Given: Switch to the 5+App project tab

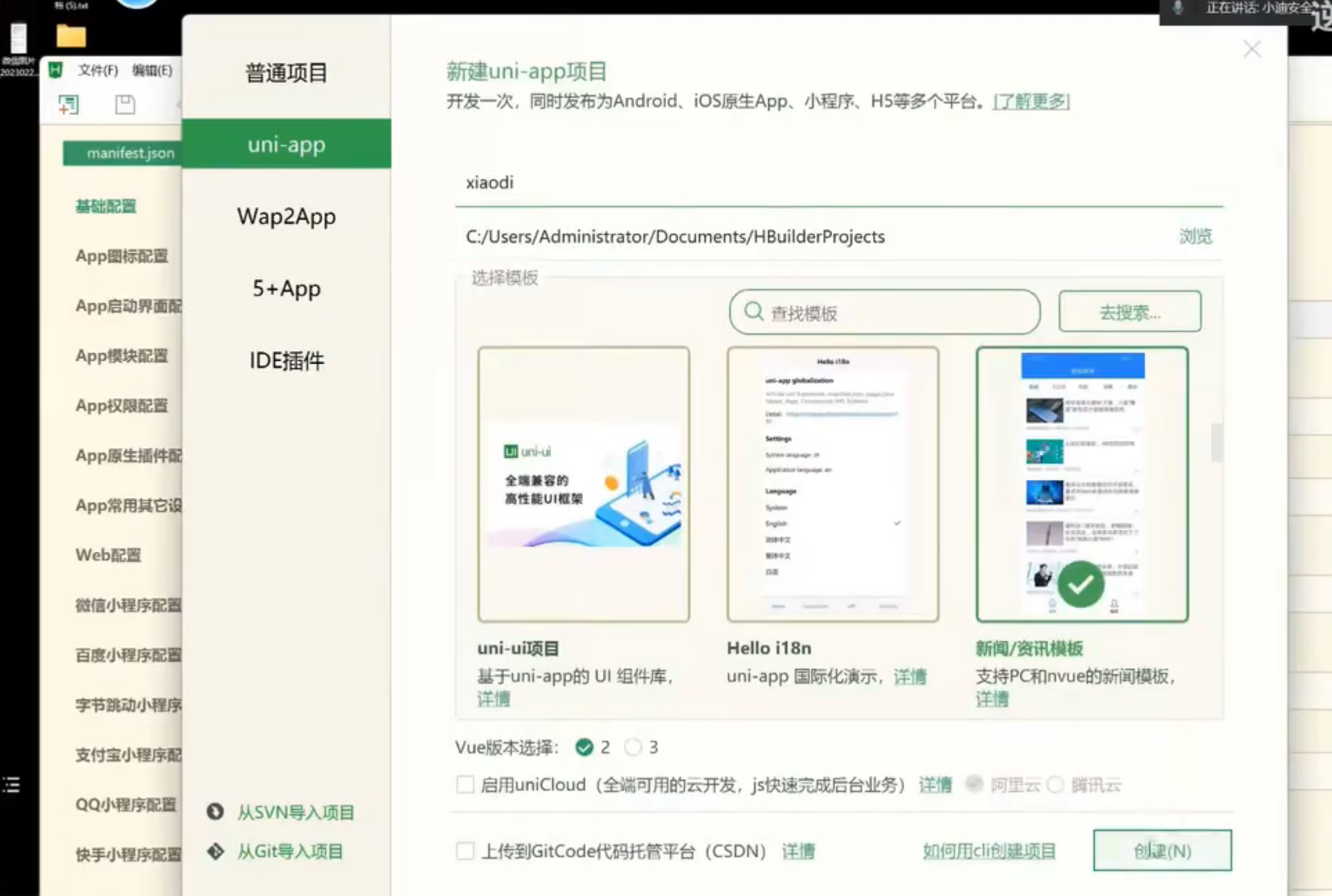Looking at the screenshot, I should [286, 288].
